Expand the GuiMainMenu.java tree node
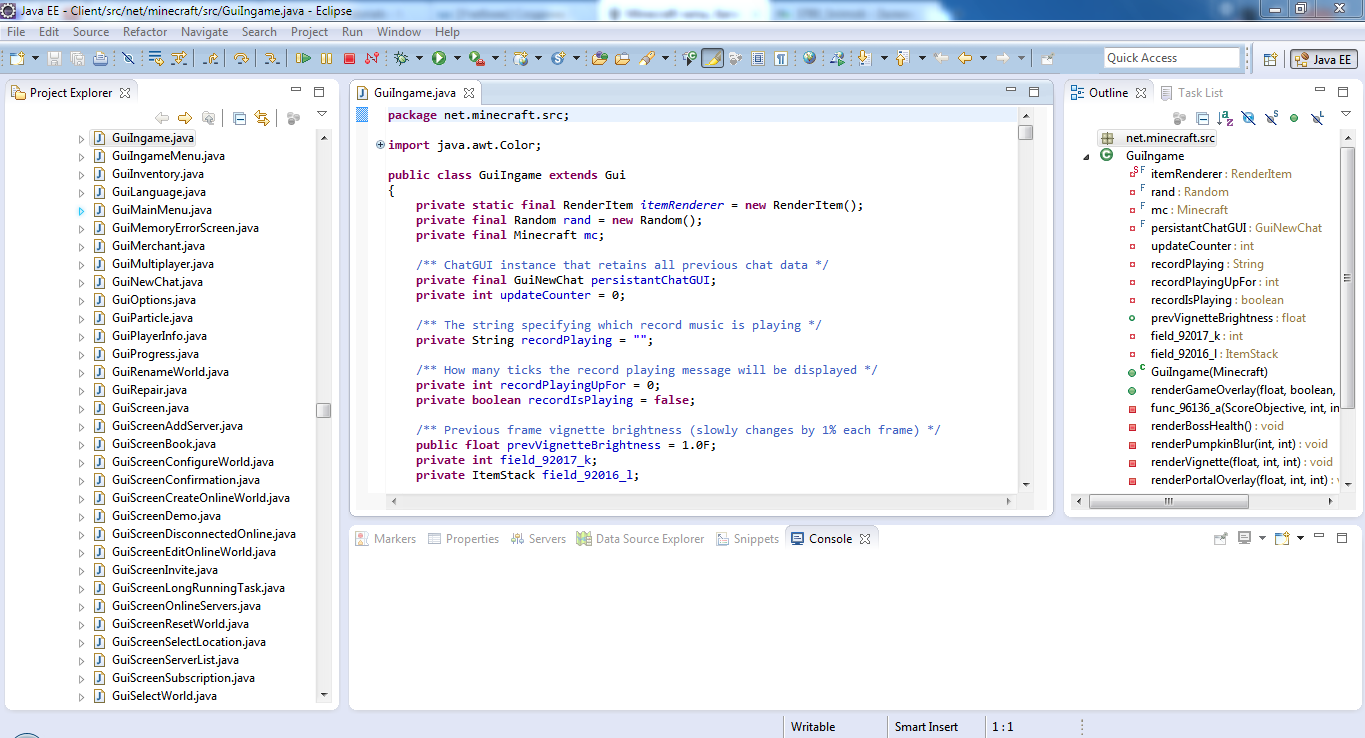The image size is (1365, 738). pos(81,211)
